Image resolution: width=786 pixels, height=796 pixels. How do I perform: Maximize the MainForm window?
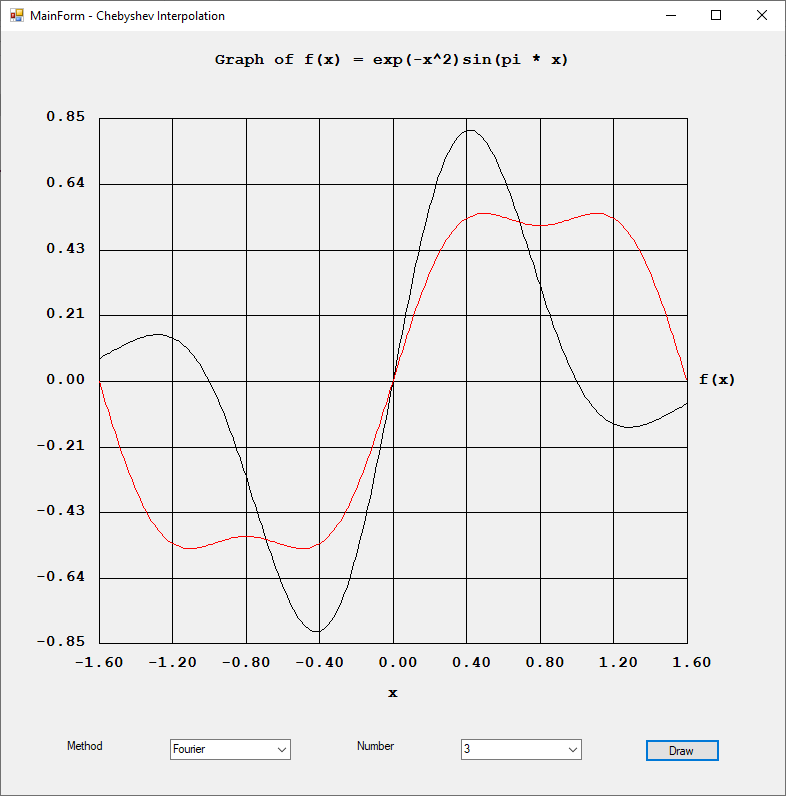[x=715, y=16]
